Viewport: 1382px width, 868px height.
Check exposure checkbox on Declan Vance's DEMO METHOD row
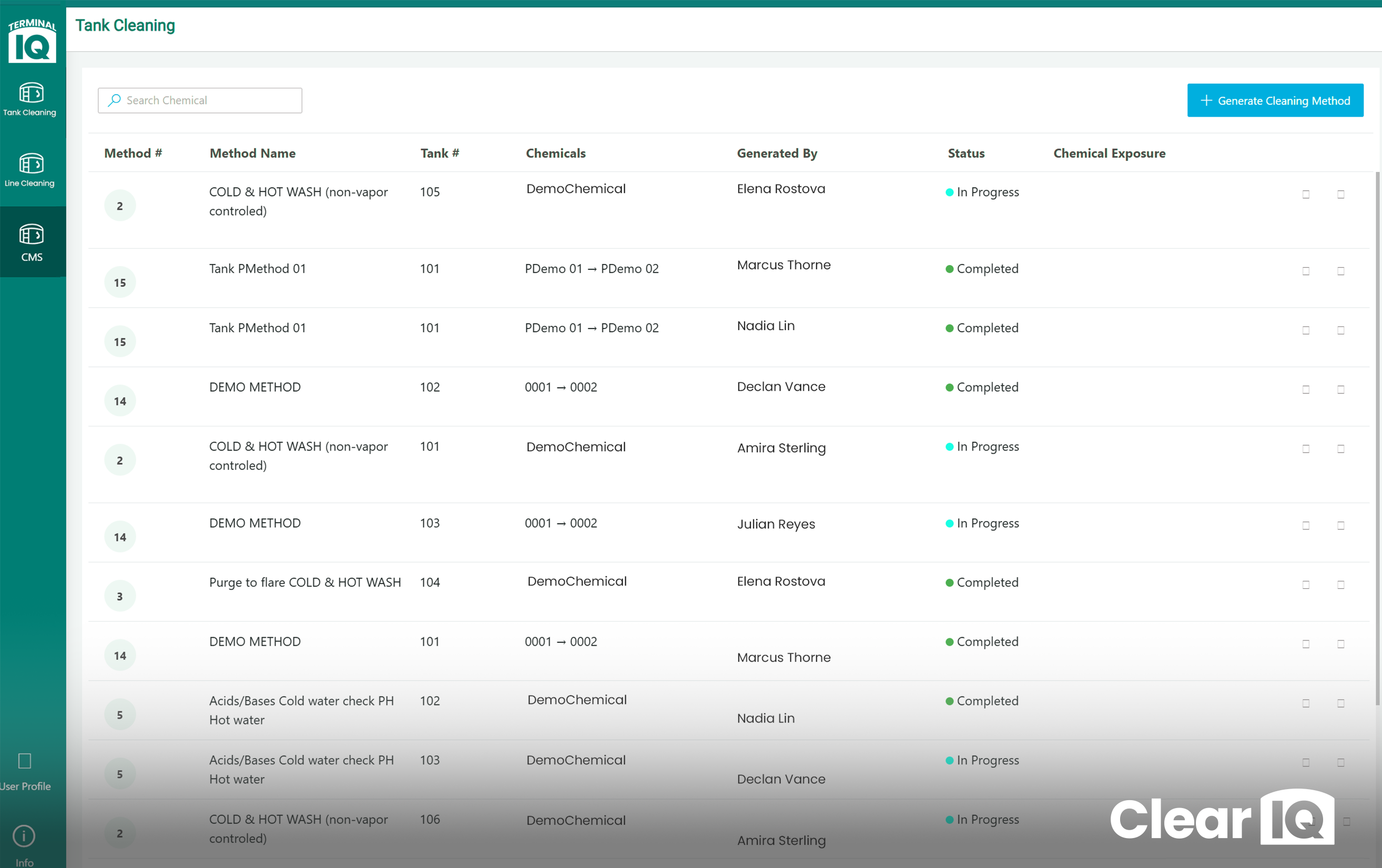click(x=1306, y=389)
